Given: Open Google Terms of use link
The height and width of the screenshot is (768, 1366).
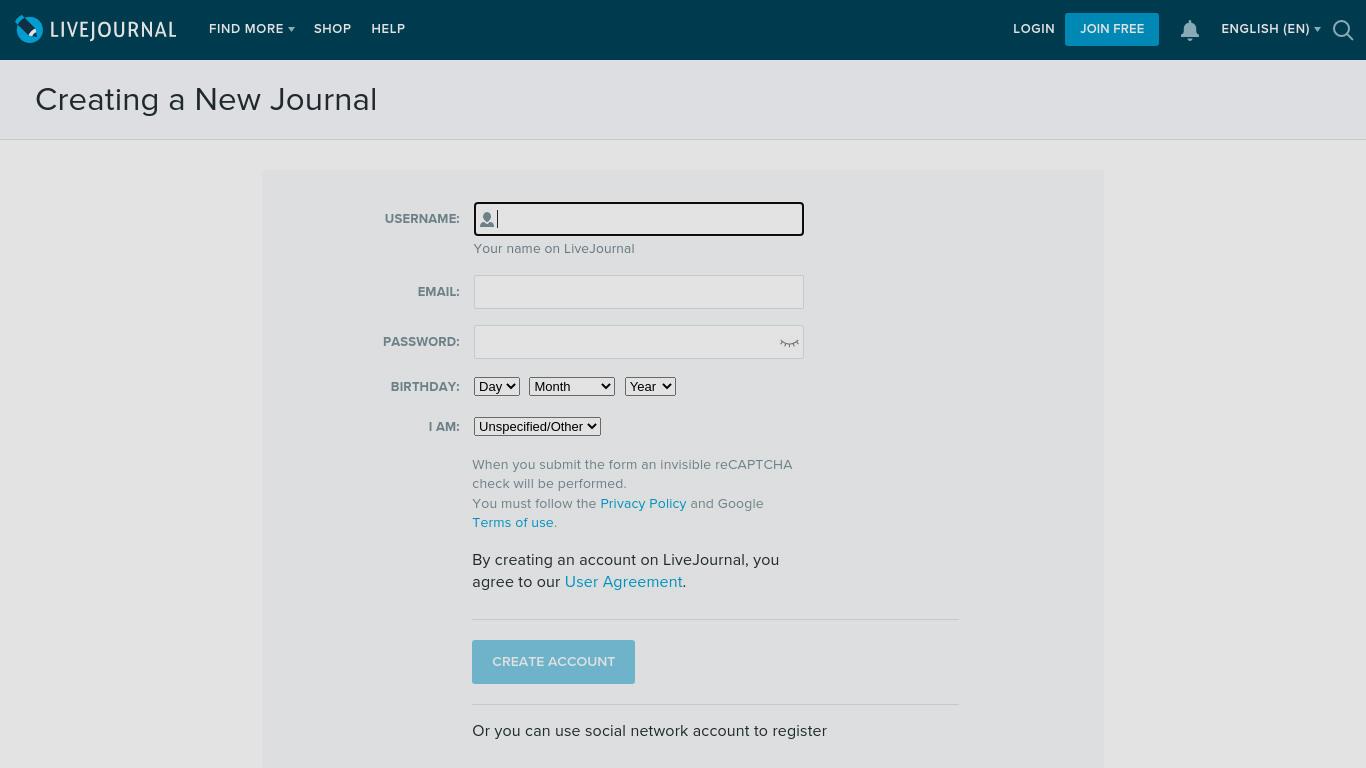Looking at the screenshot, I should (513, 522).
